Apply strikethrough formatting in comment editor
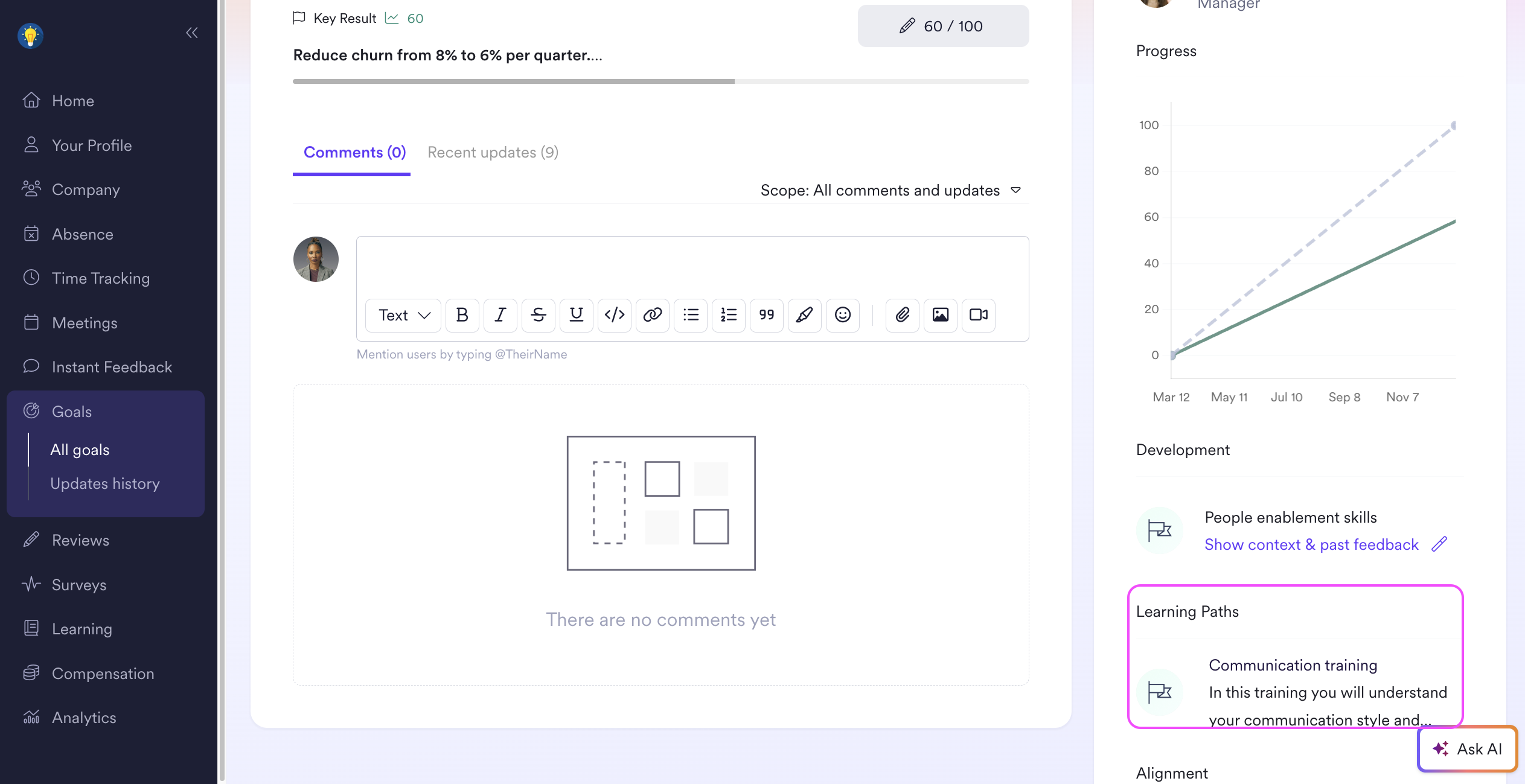 coord(538,315)
